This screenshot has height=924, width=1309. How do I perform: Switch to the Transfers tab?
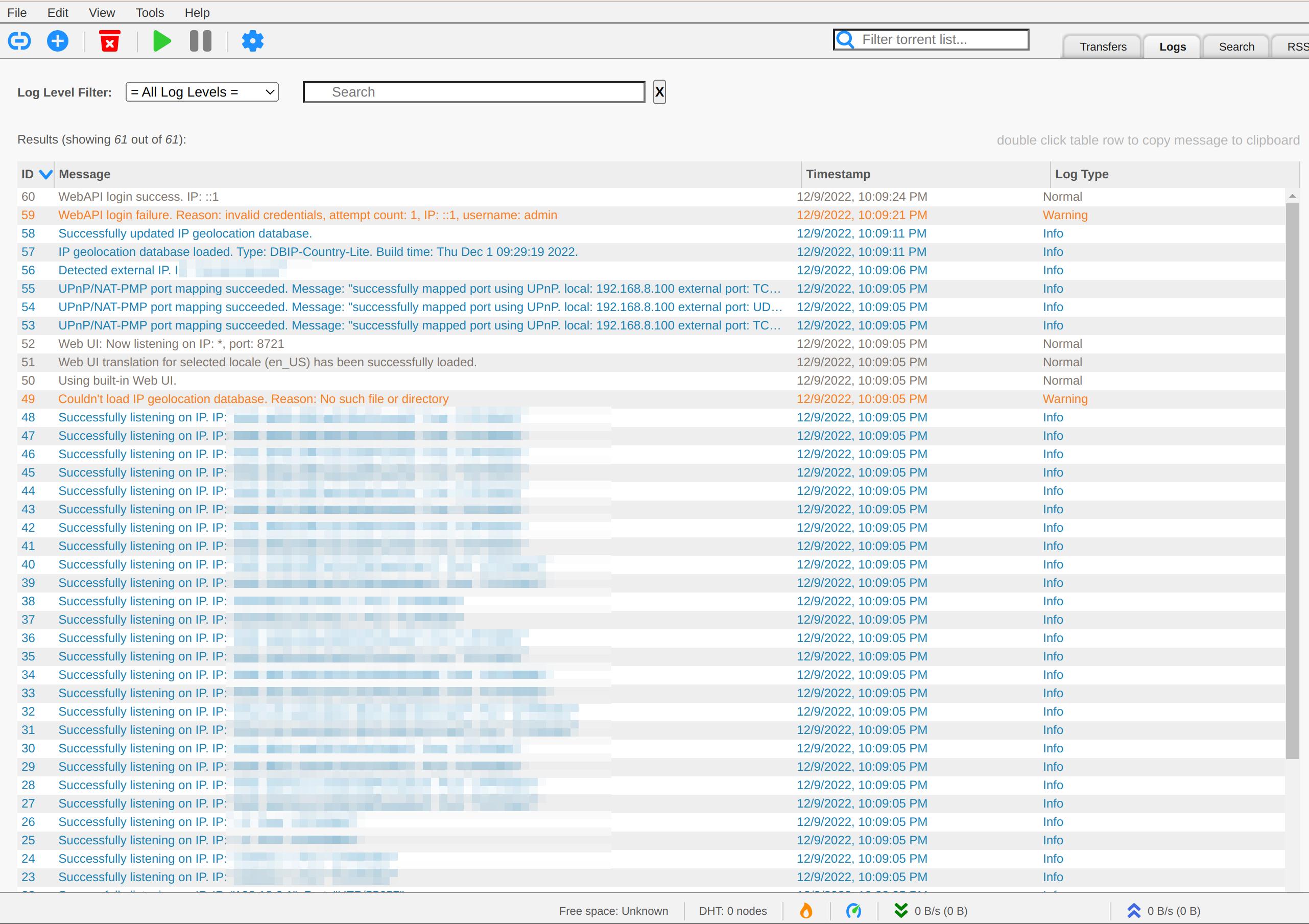1102,47
